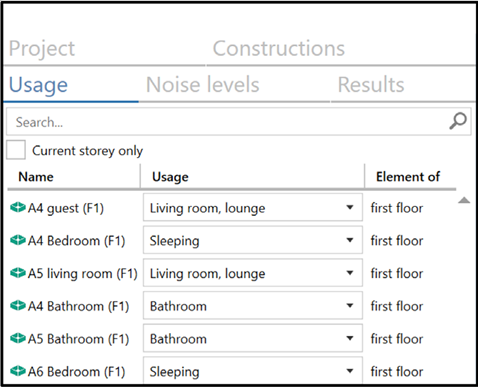This screenshot has width=478, height=387.
Task: Expand usage dropdown for A5 living room
Action: pos(253,273)
